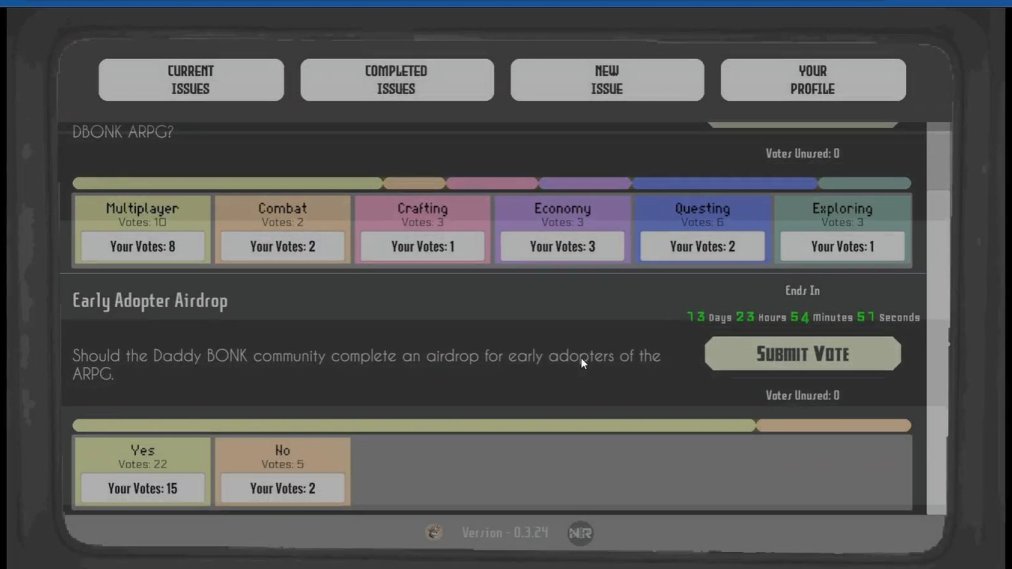Click Your Votes box under Combat
1012x569 pixels.
pos(282,246)
